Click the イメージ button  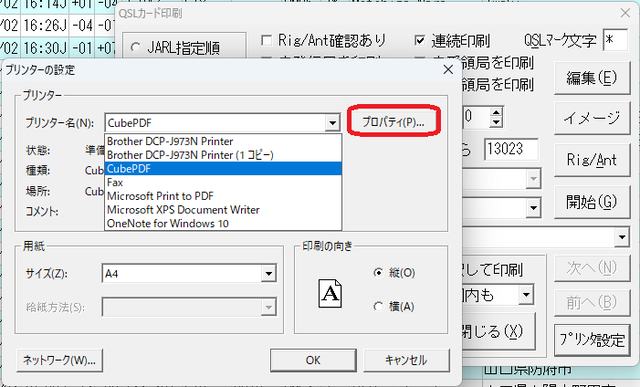tap(592, 118)
